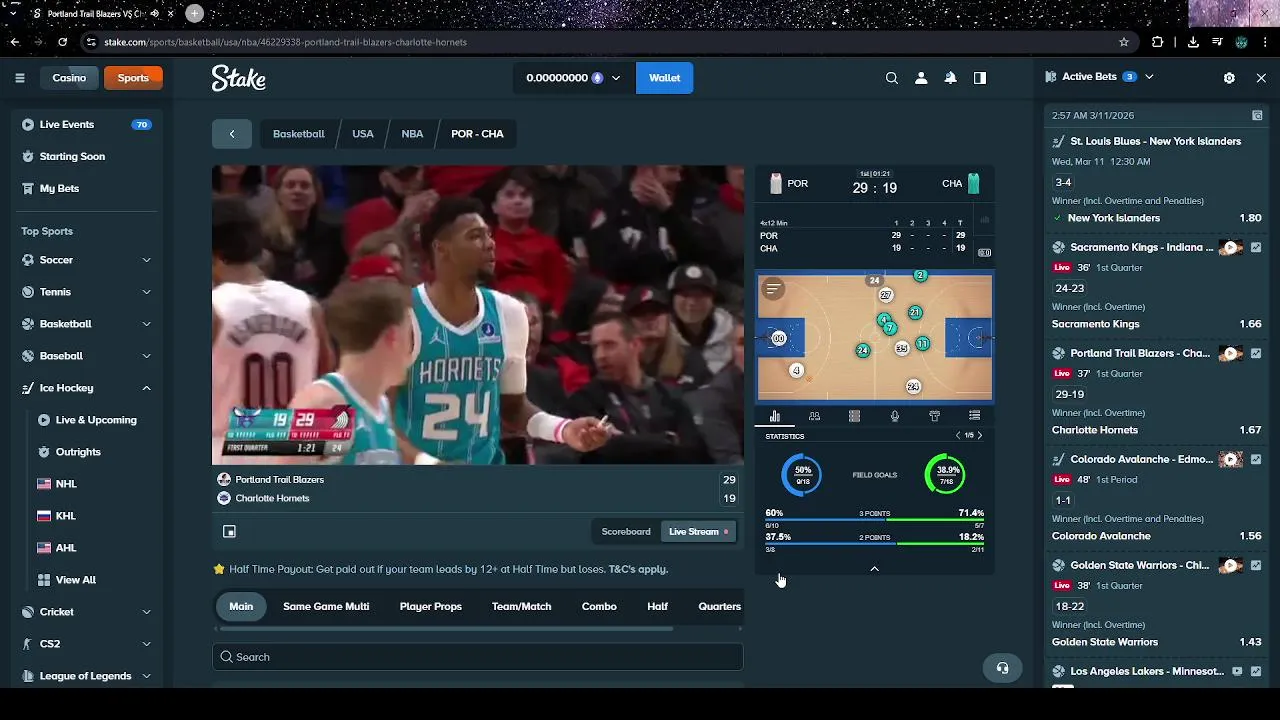Select the Combo tab
This screenshot has height=720, width=1280.
click(x=599, y=606)
